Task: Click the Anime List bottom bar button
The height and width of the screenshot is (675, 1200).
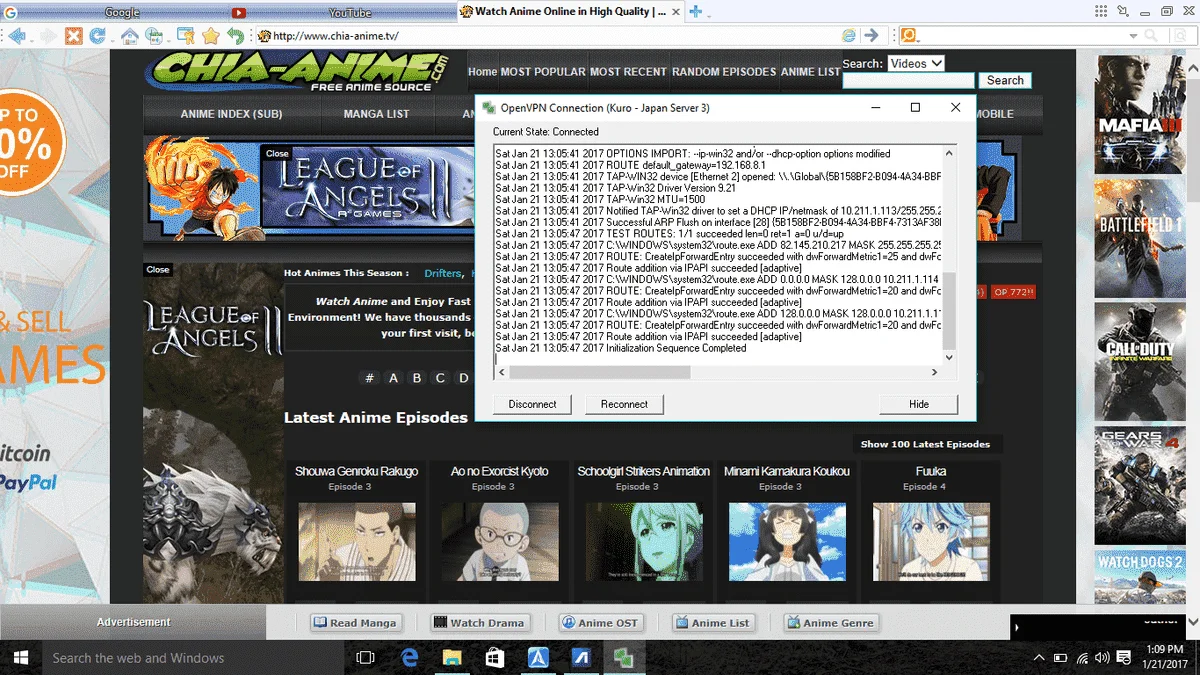Action: tap(712, 622)
